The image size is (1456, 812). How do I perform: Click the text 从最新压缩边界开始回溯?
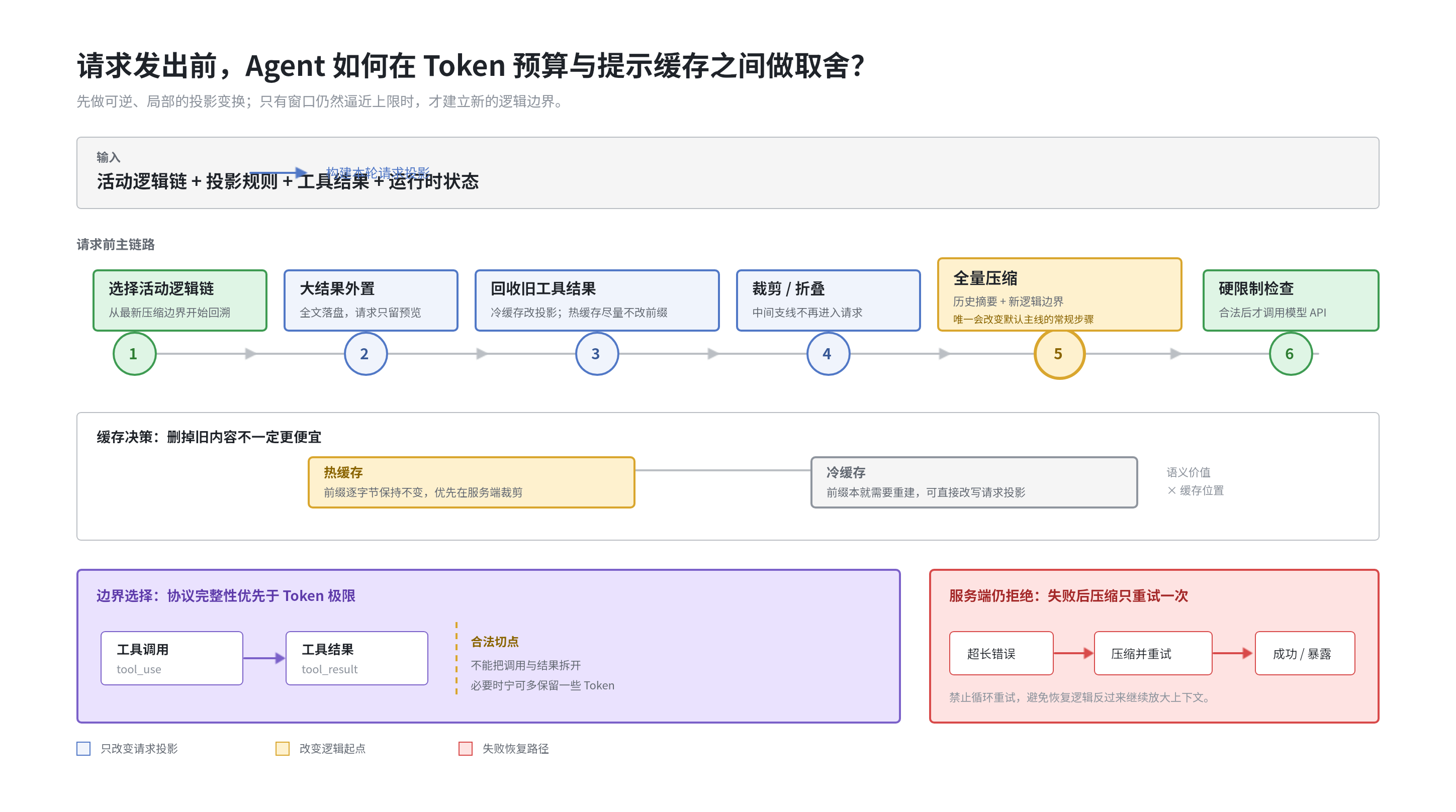point(169,312)
